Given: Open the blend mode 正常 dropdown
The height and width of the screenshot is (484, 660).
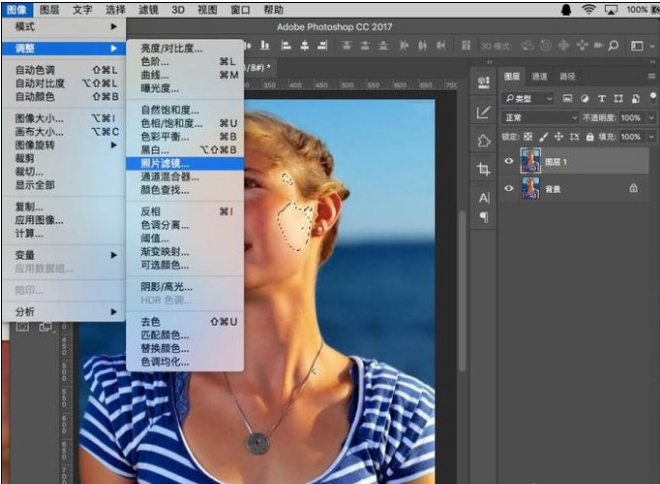Looking at the screenshot, I should point(541,117).
